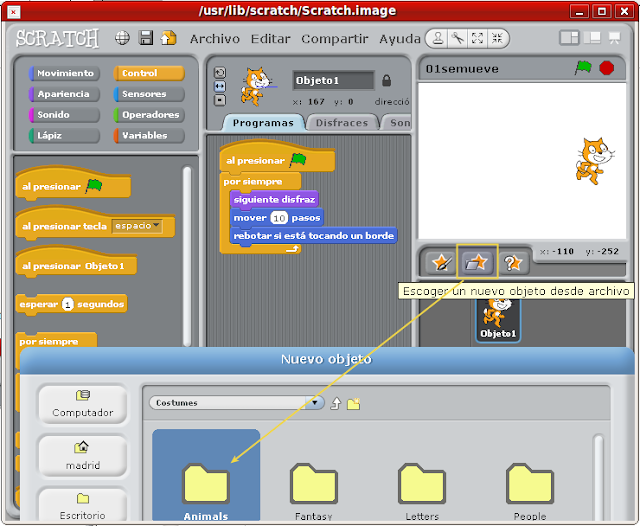Screen dimensions: 640x526
Task: Open the Compartir menu
Action: [335, 39]
